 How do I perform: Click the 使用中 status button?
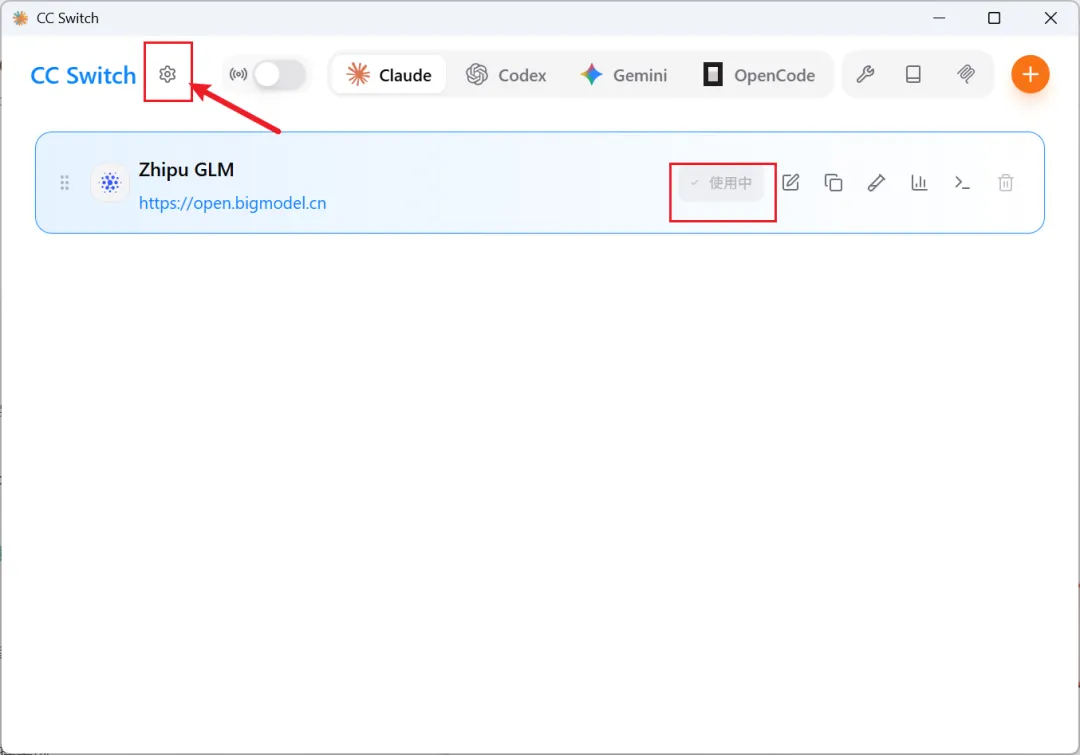point(721,183)
